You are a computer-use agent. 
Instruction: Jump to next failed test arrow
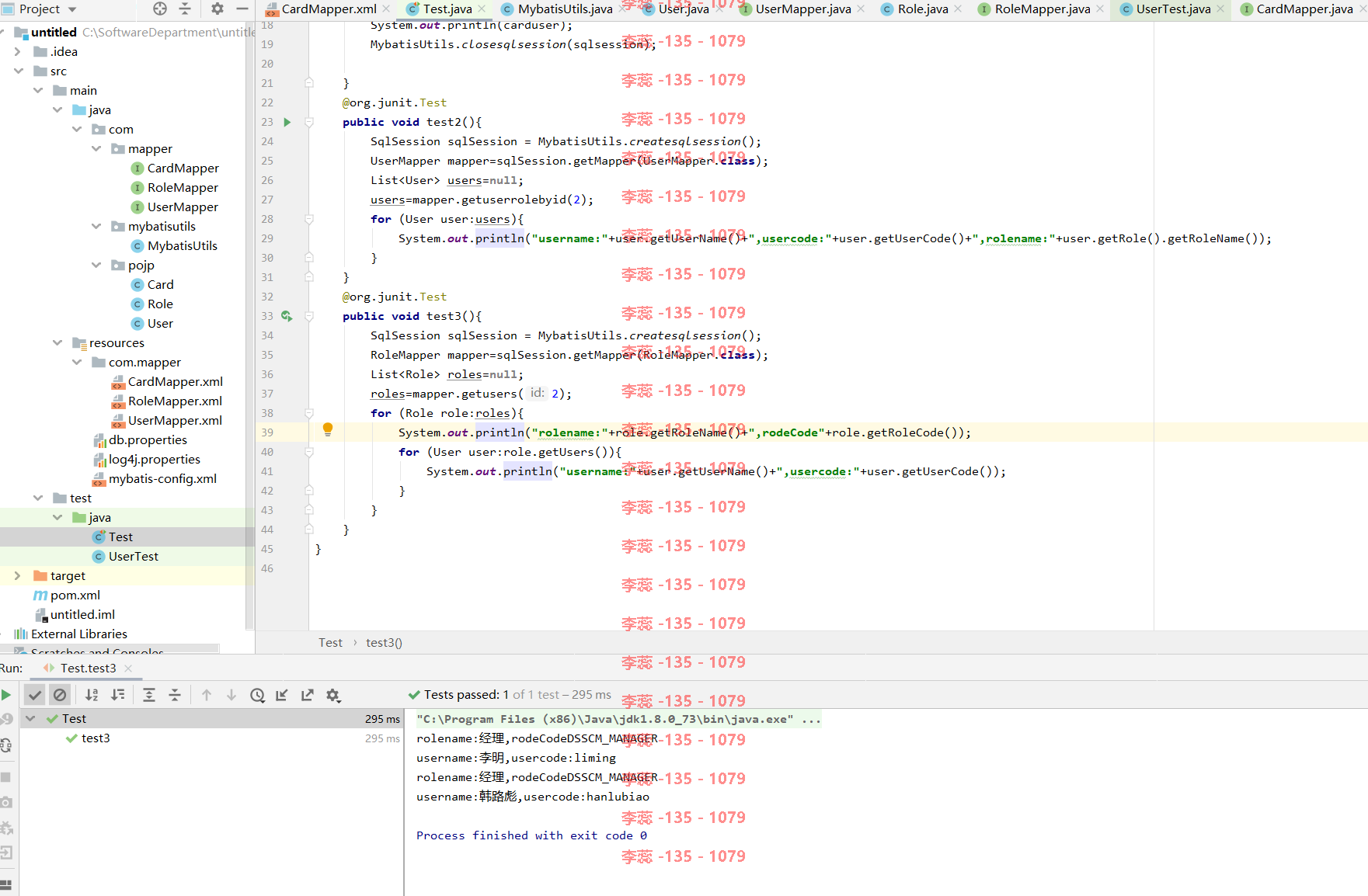[x=231, y=695]
